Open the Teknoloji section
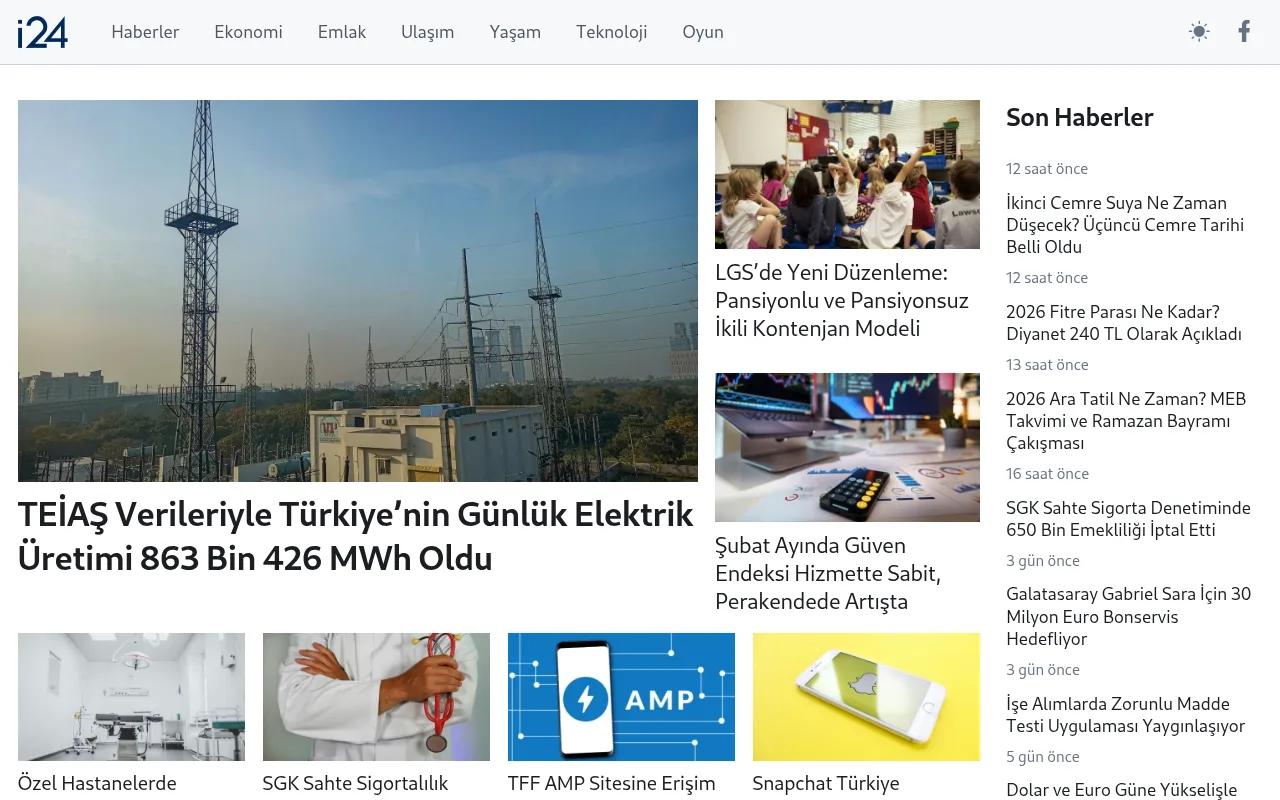This screenshot has width=1280, height=800. click(611, 32)
